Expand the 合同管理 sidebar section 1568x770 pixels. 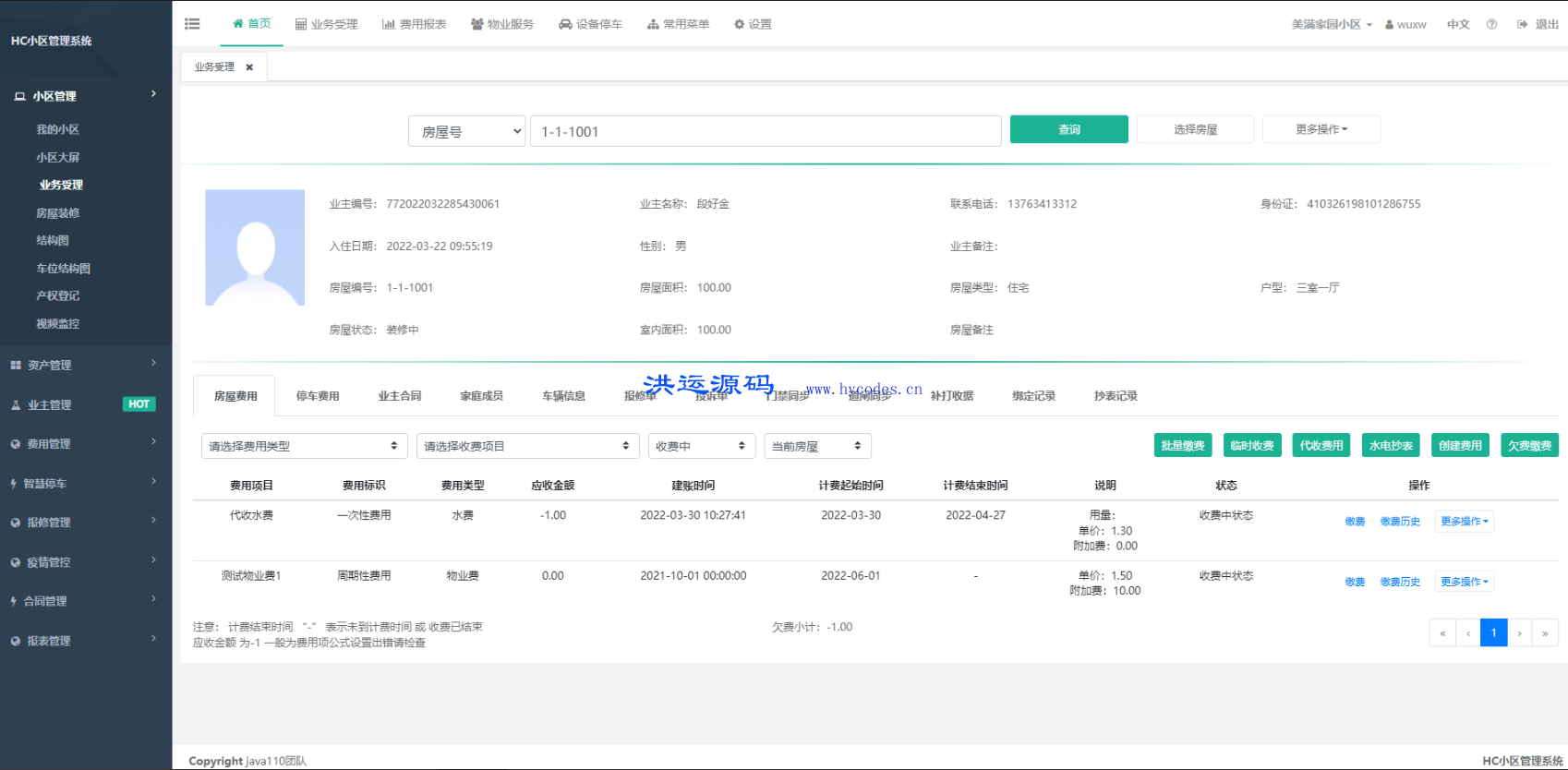point(86,601)
